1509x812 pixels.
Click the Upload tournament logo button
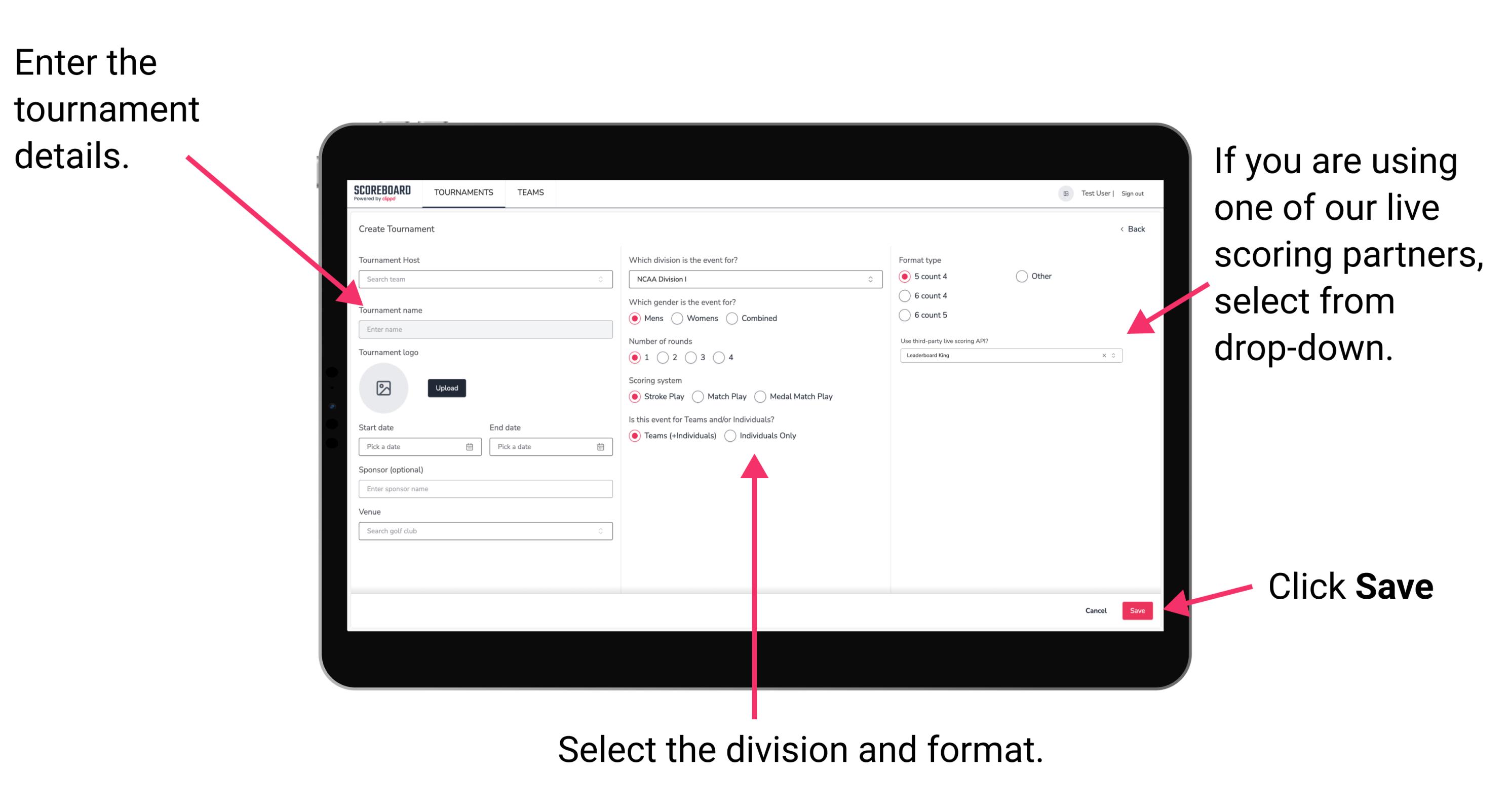click(446, 388)
